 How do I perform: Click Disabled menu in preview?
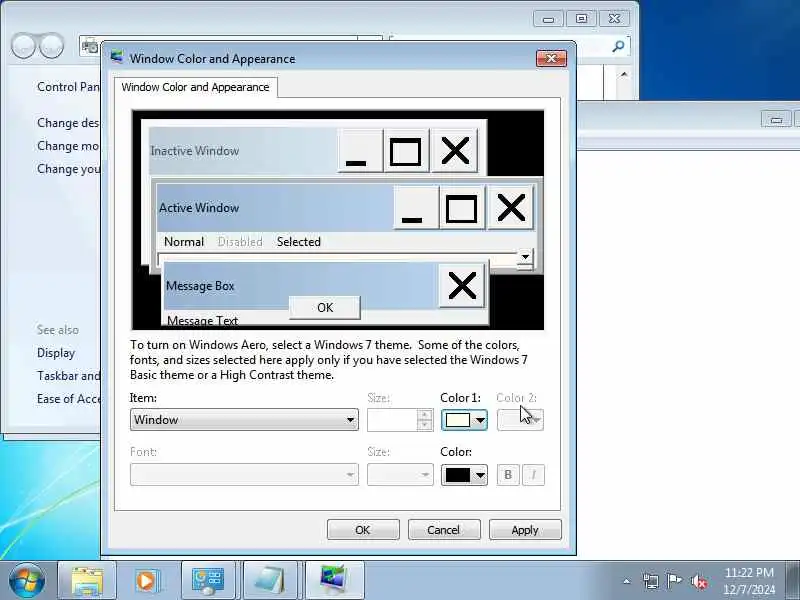click(240, 242)
